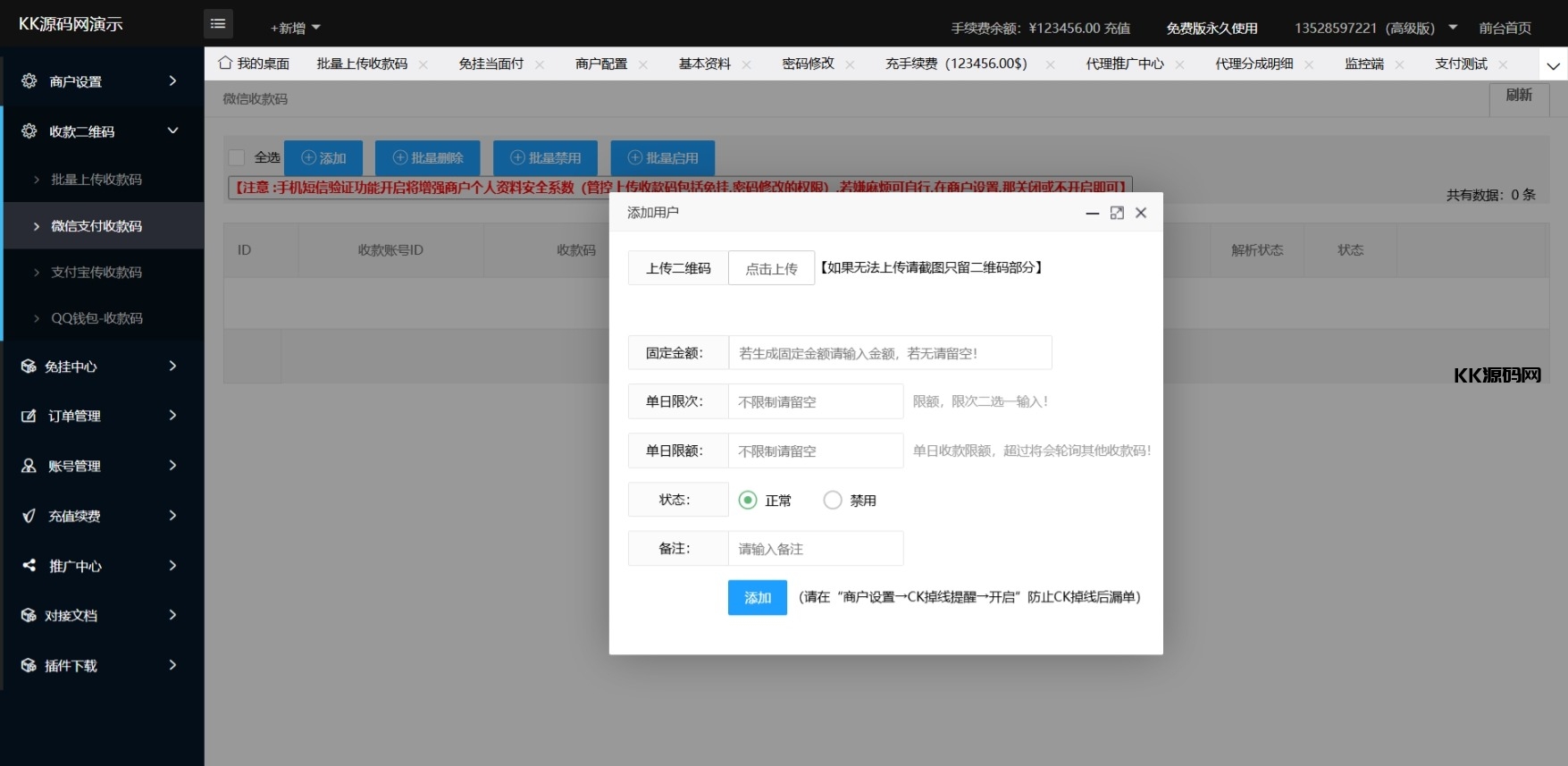Screen dimensions: 1568x766
Task: Click the 批量启用 button
Action: pos(663,157)
